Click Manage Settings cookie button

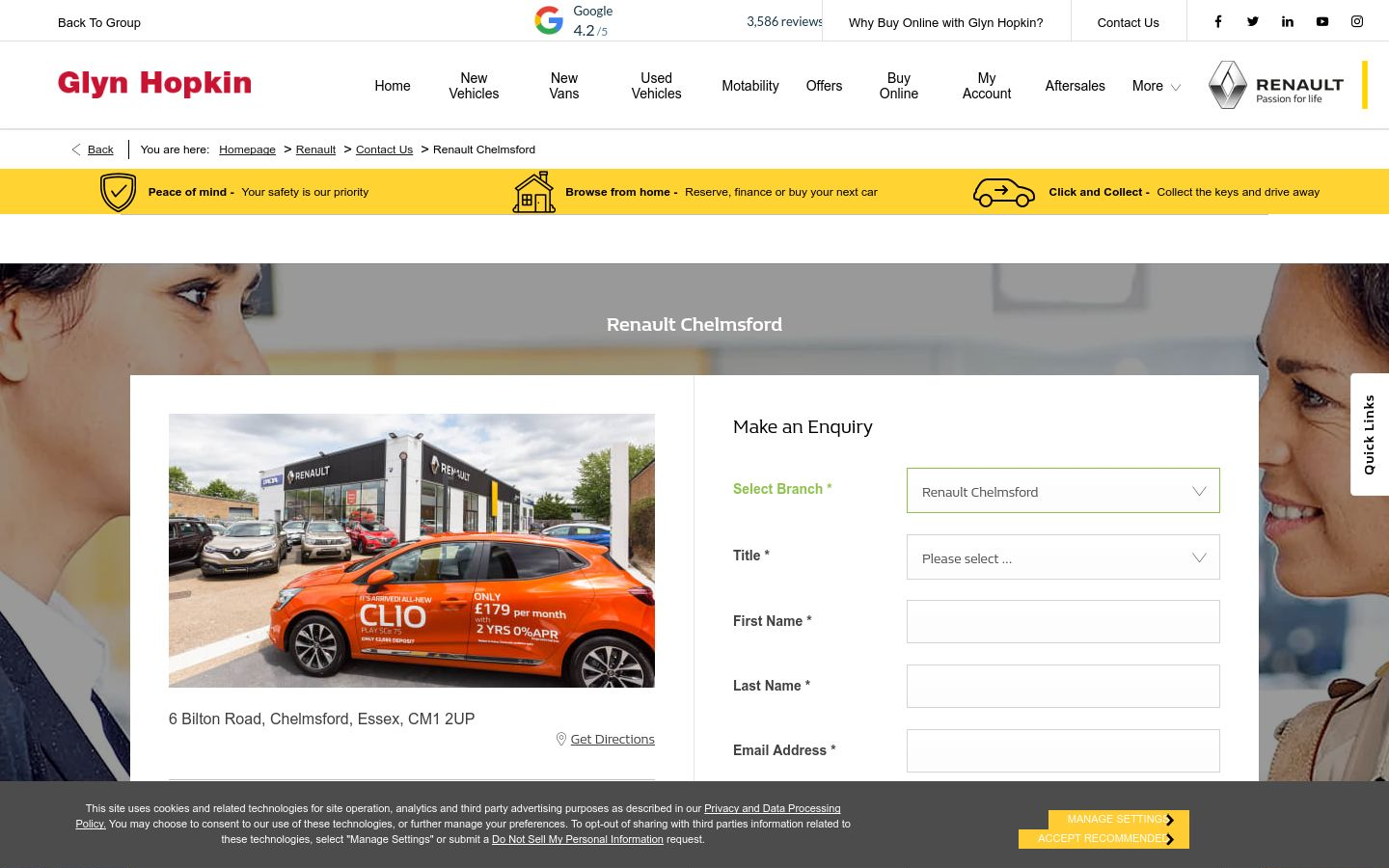click(1119, 819)
